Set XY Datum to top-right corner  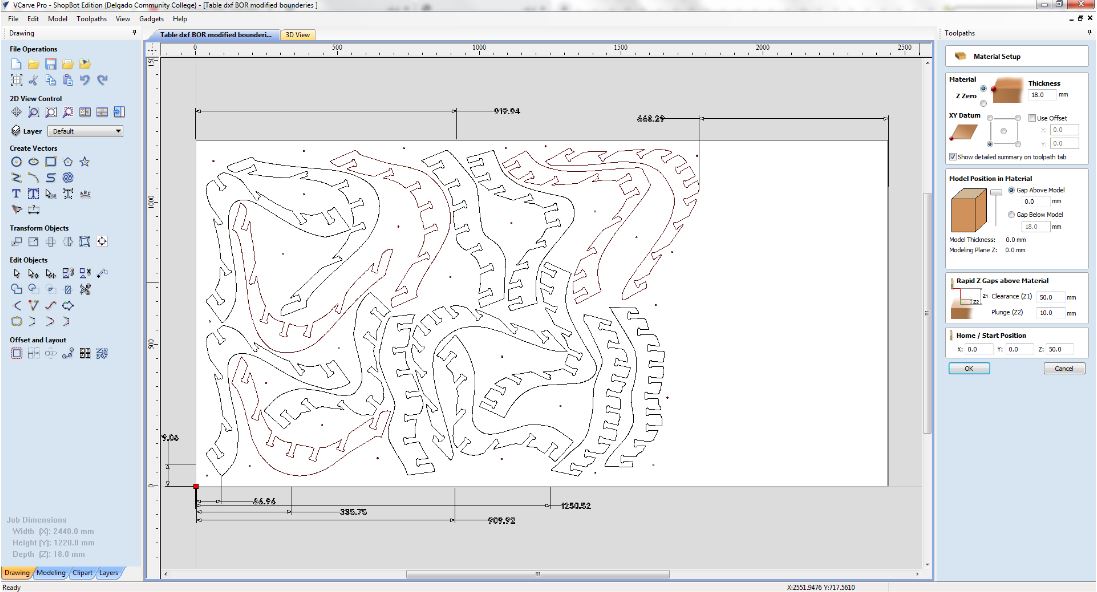click(1018, 118)
